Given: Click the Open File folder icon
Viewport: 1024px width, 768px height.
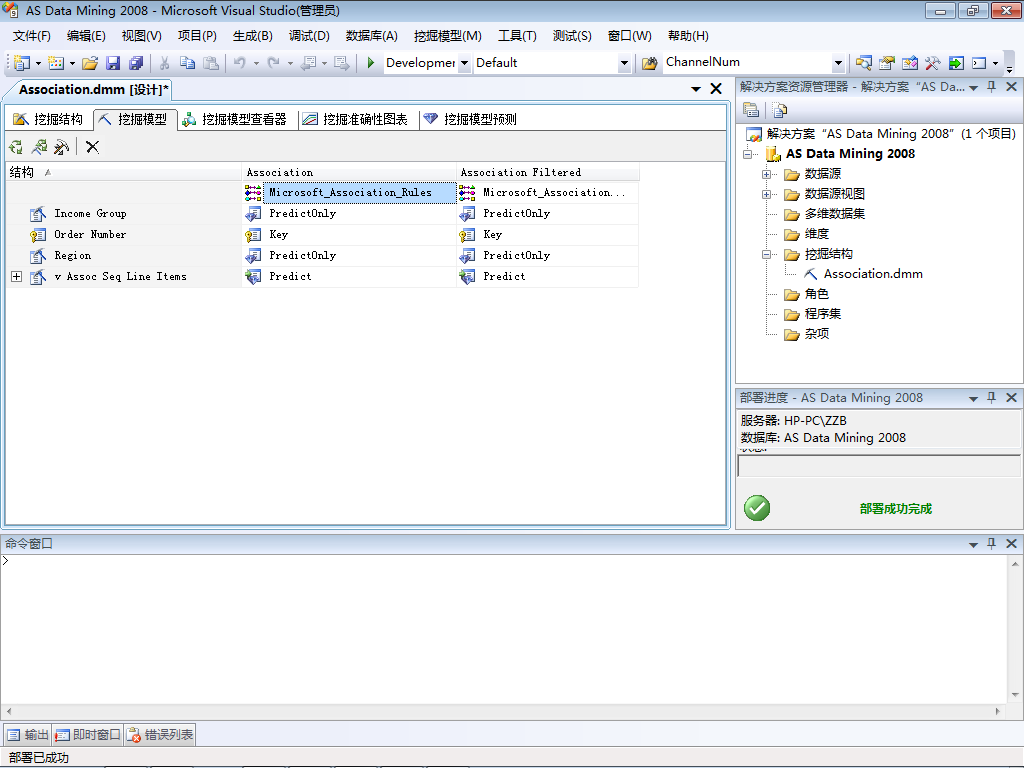Looking at the screenshot, I should click(90, 63).
